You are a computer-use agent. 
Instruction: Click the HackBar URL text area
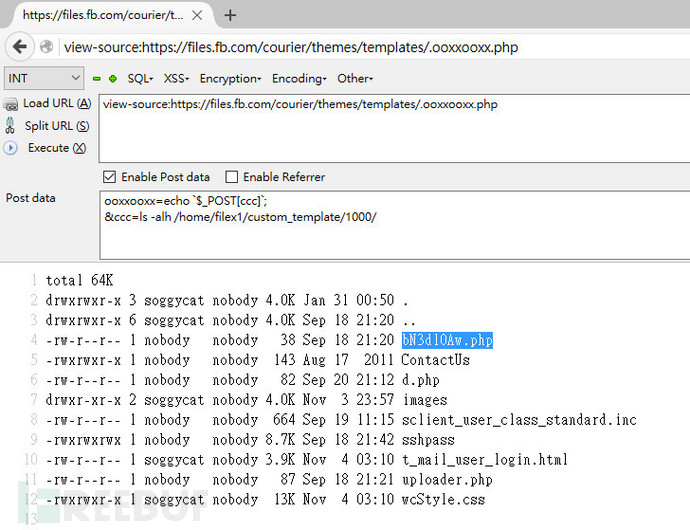point(394,129)
